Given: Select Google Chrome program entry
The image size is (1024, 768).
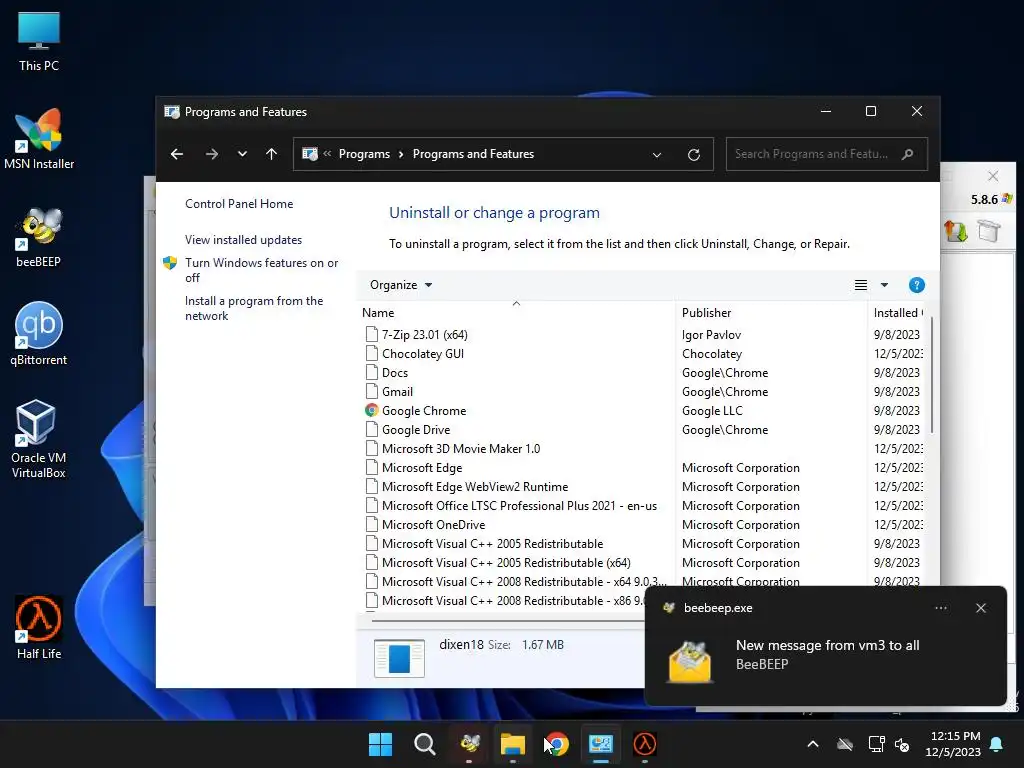Looking at the screenshot, I should [x=424, y=410].
